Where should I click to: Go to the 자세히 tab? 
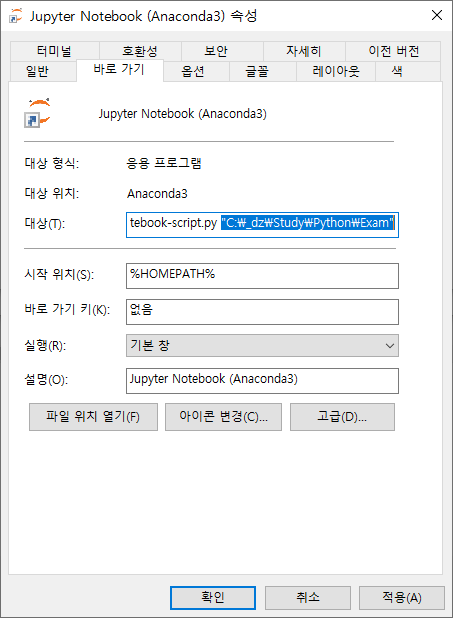coord(304,51)
